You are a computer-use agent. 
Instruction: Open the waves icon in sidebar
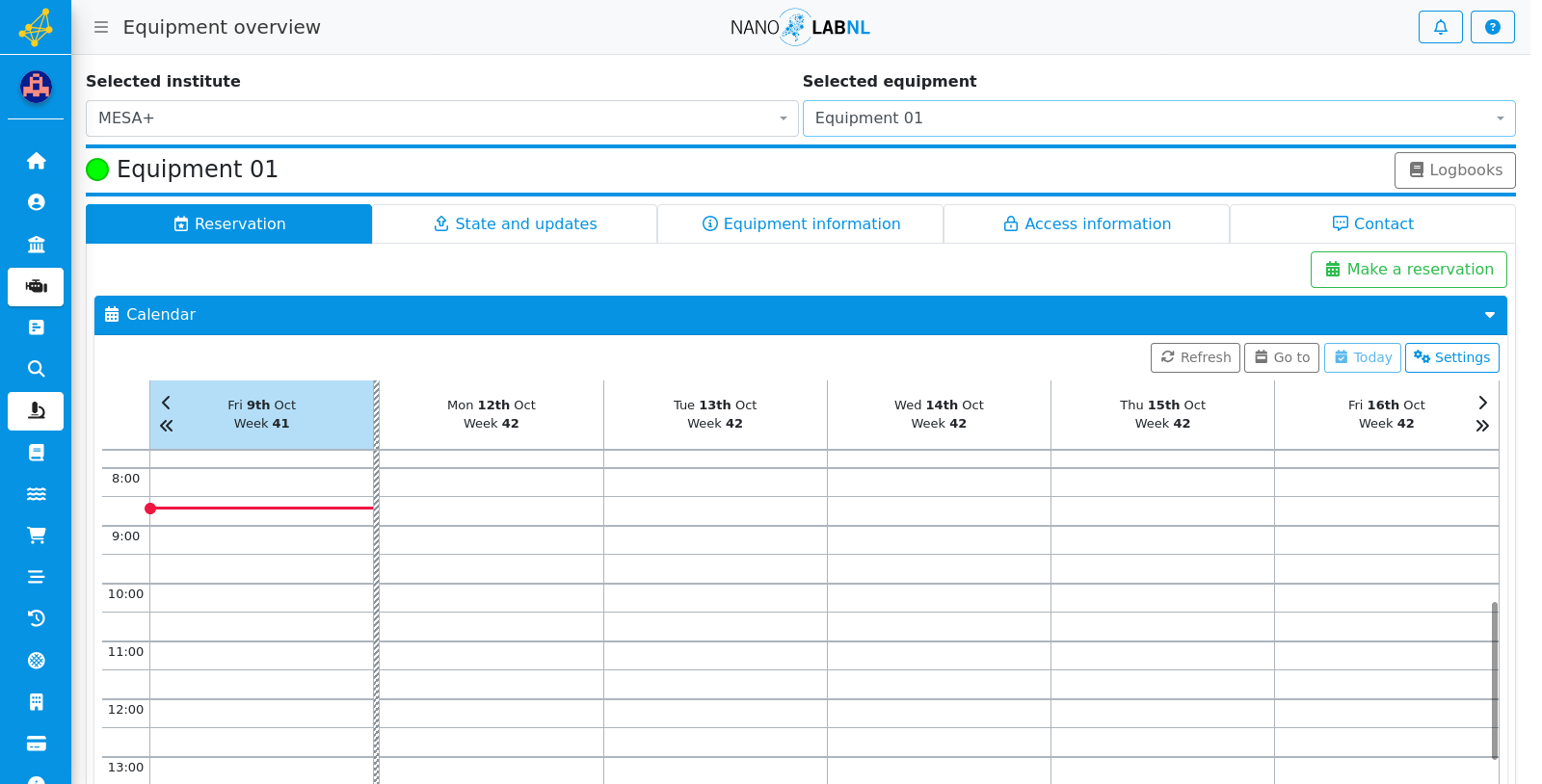(36, 494)
